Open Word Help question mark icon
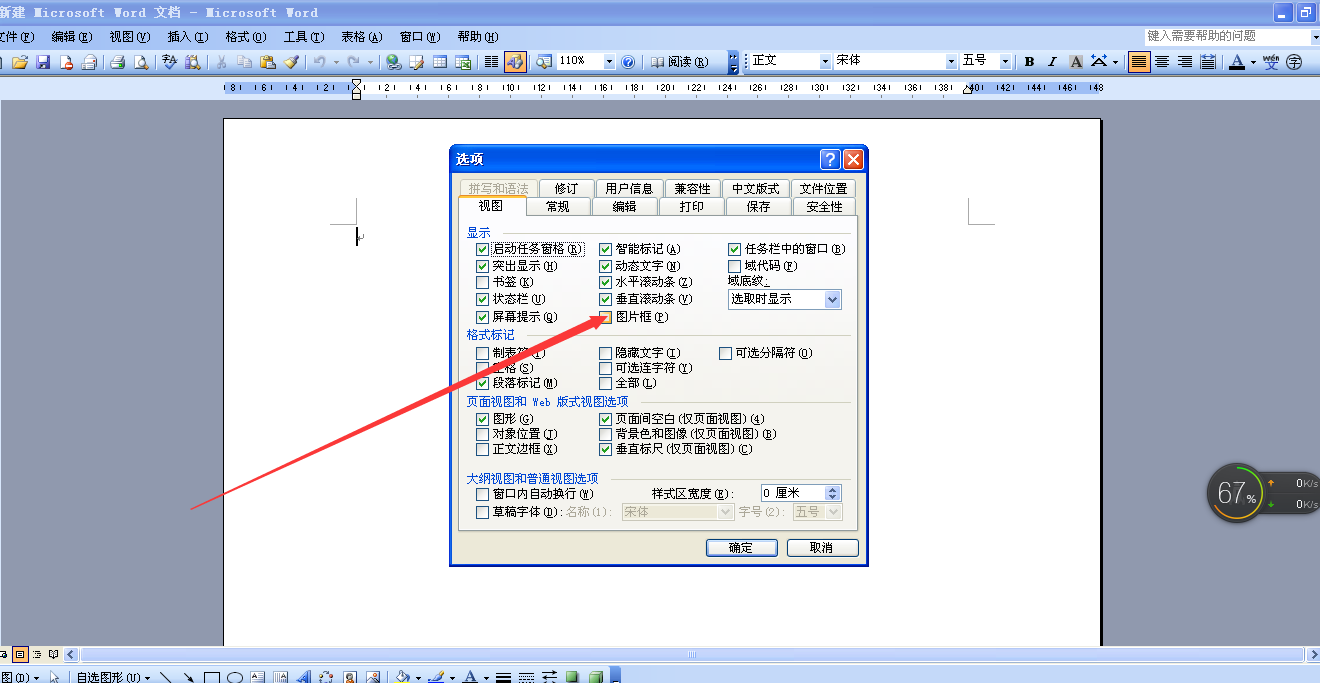This screenshot has width=1320, height=683. [x=628, y=62]
